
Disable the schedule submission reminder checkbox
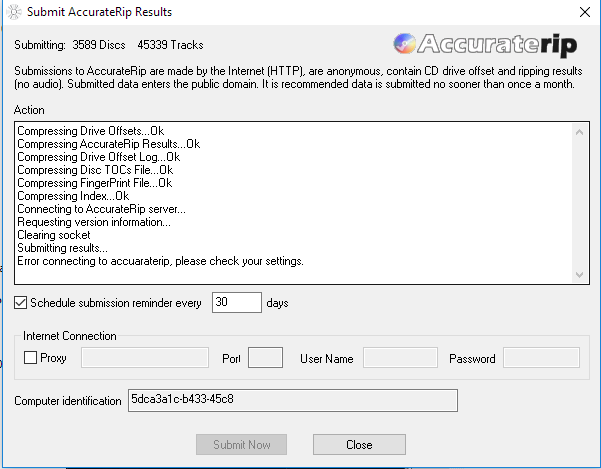(x=22, y=302)
